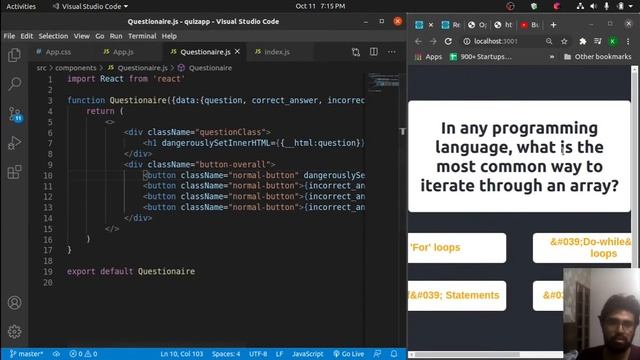Open new tab in browser
The image size is (640, 360).
point(553,25)
